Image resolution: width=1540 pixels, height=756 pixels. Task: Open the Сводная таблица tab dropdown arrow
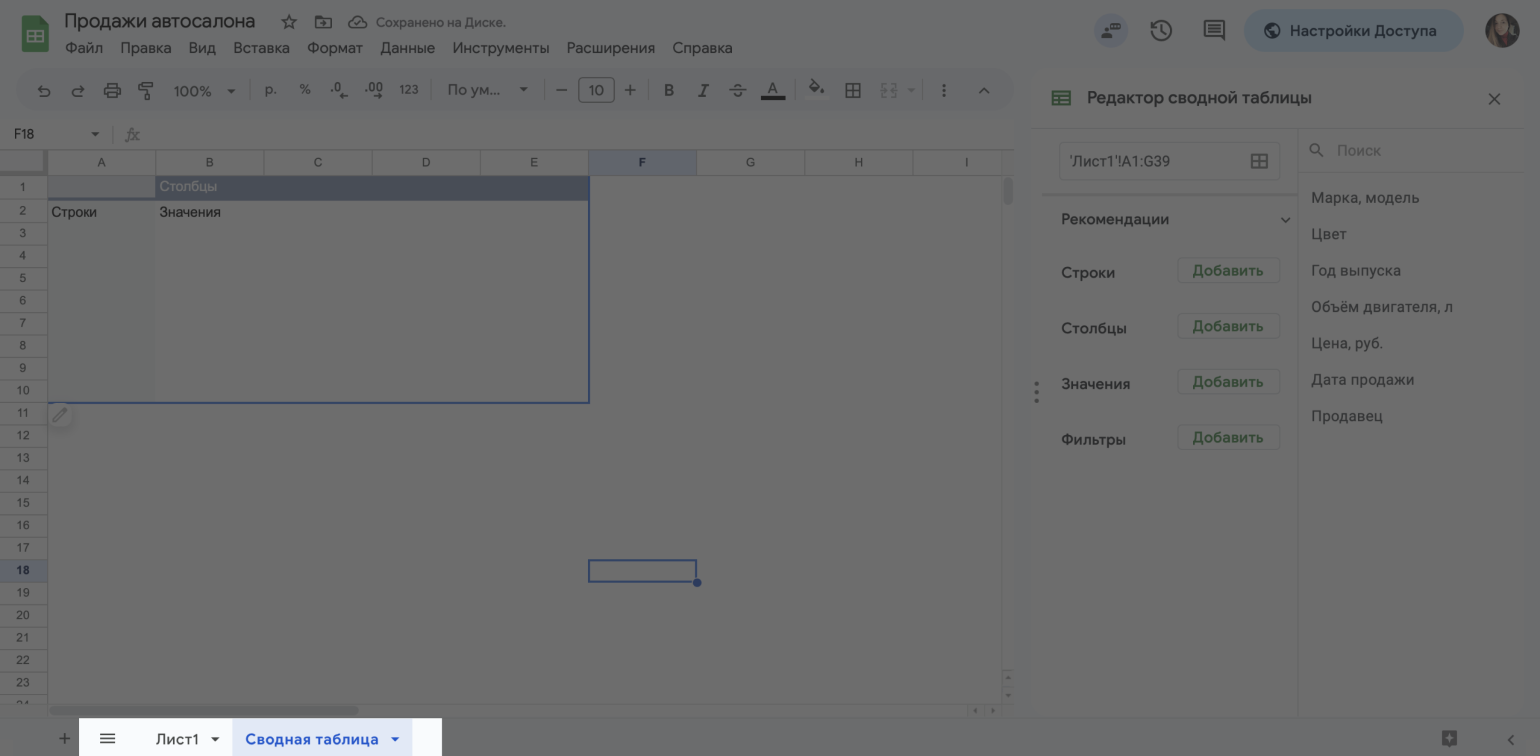[x=395, y=739]
